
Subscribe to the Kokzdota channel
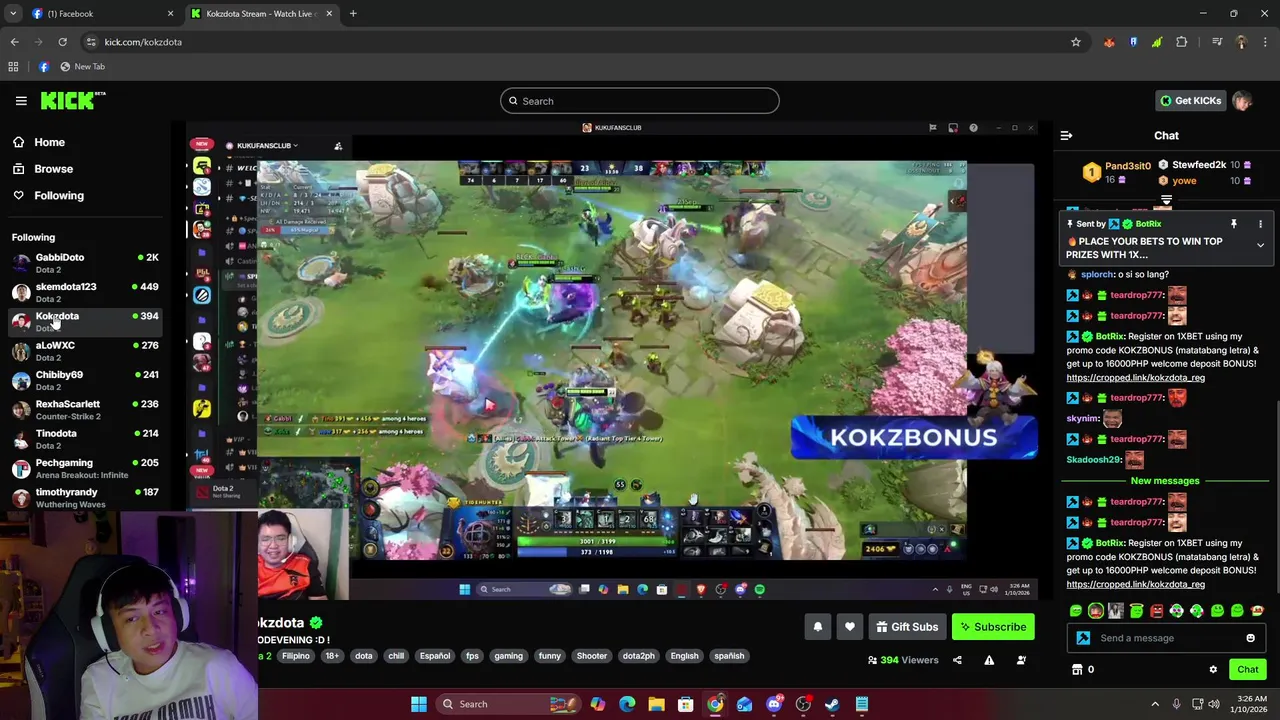click(x=993, y=627)
